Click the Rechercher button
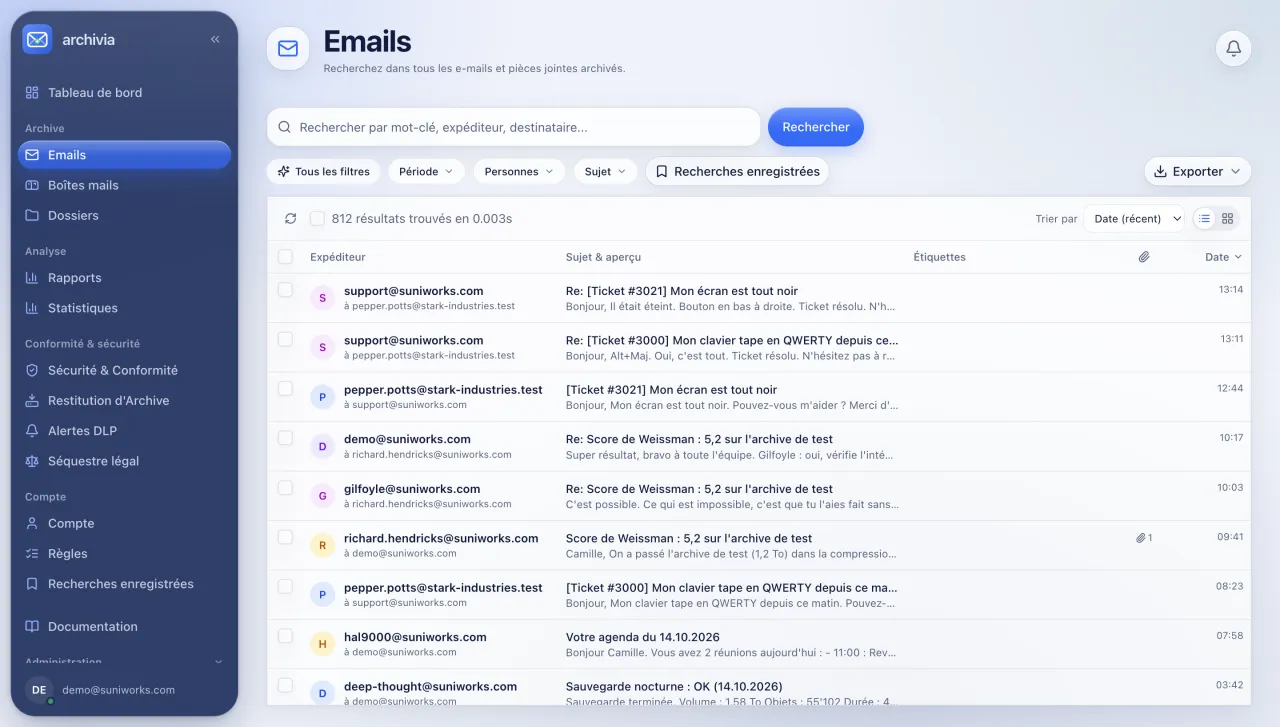 pos(816,127)
